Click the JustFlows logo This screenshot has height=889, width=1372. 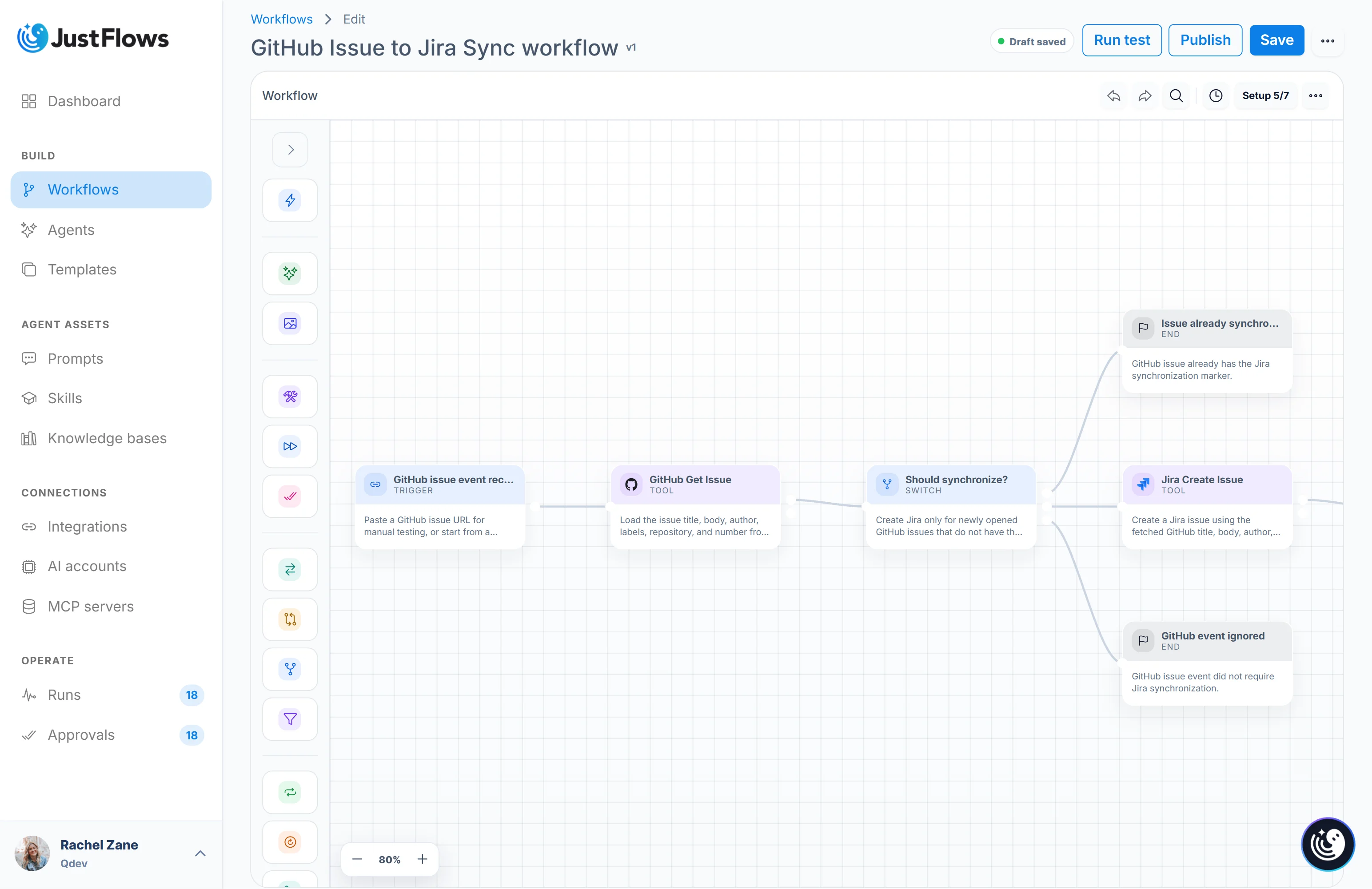(x=93, y=38)
